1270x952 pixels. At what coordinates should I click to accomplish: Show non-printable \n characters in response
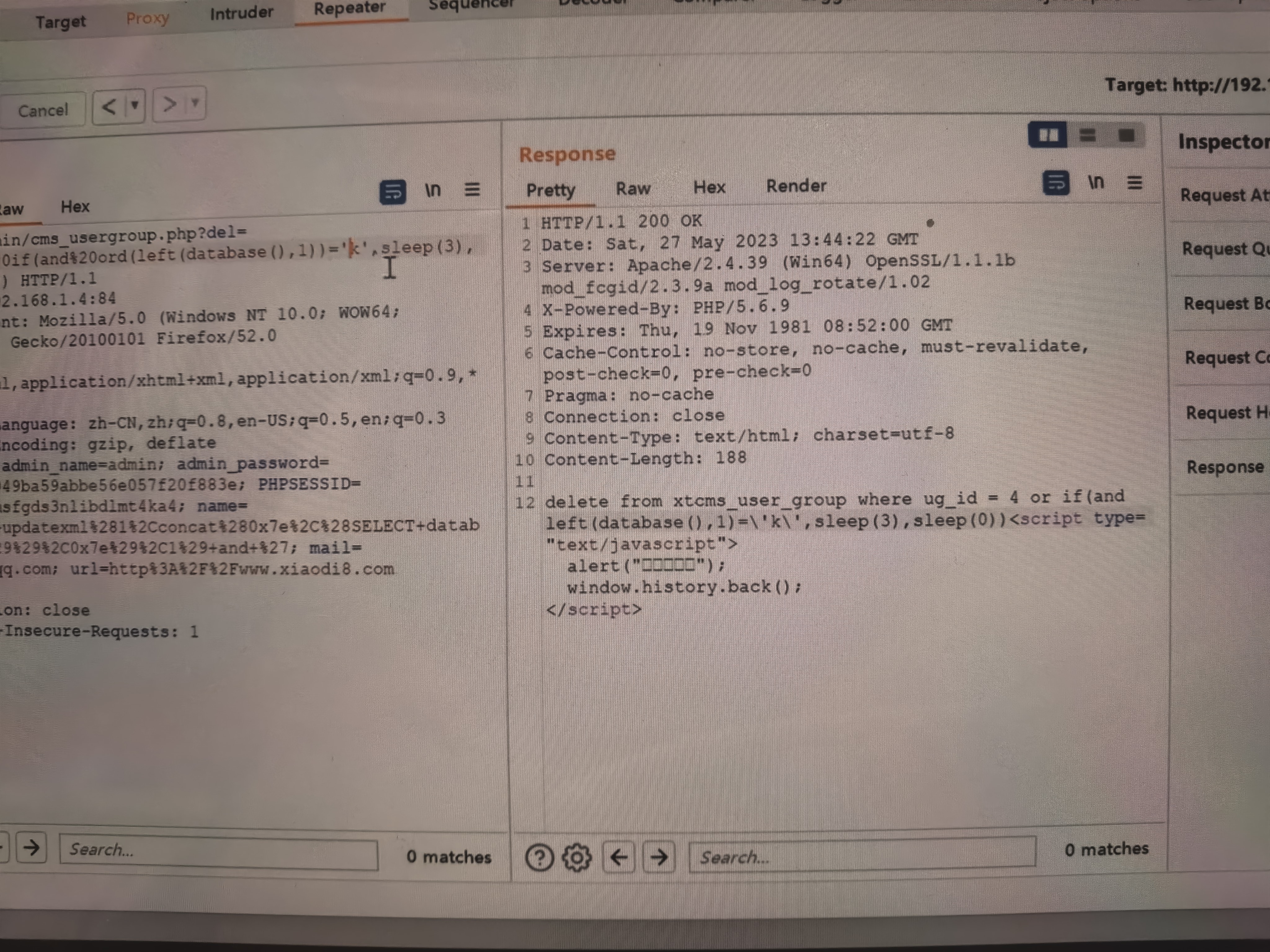tap(1095, 183)
